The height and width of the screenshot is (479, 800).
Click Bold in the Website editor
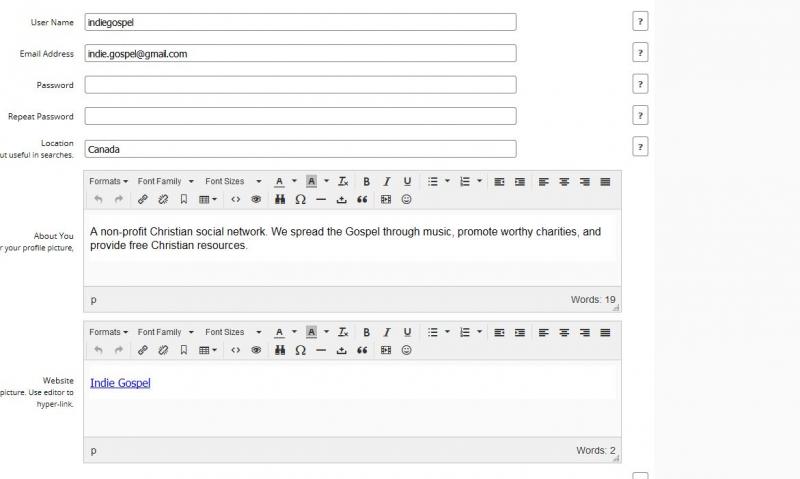pyautogui.click(x=366, y=332)
